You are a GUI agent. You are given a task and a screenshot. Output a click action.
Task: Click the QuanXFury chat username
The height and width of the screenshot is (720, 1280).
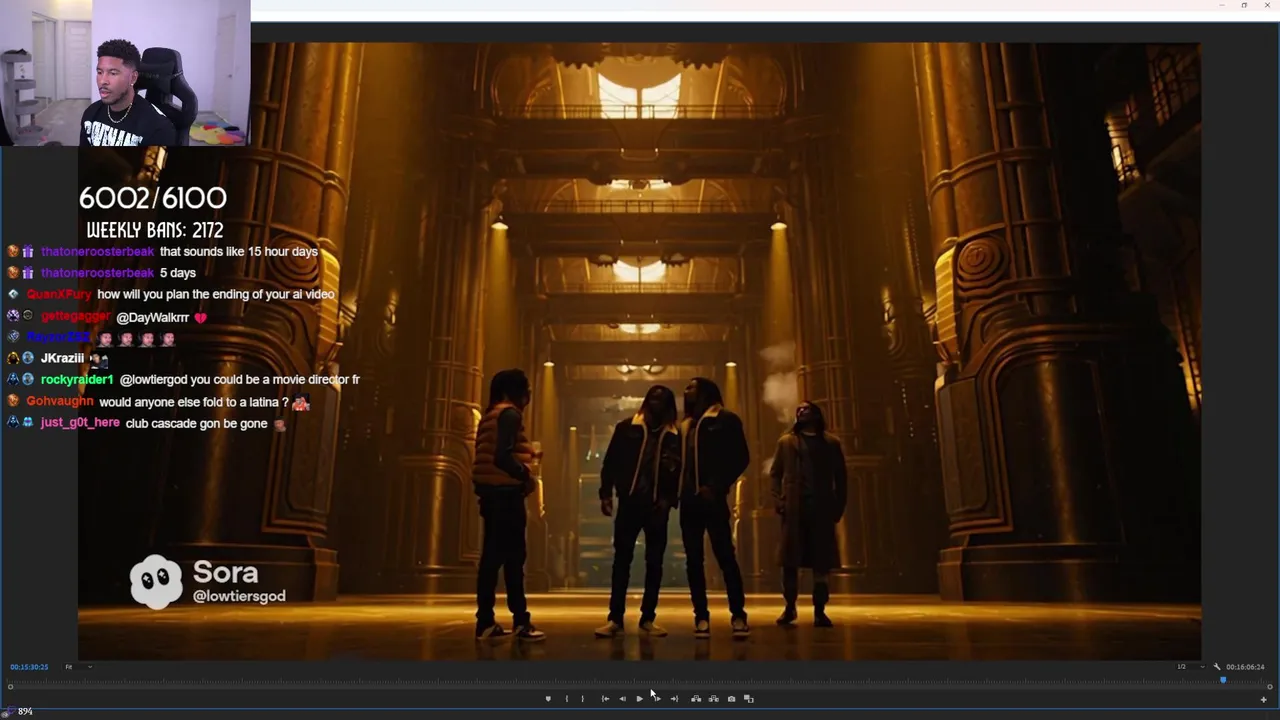pyautogui.click(x=59, y=294)
